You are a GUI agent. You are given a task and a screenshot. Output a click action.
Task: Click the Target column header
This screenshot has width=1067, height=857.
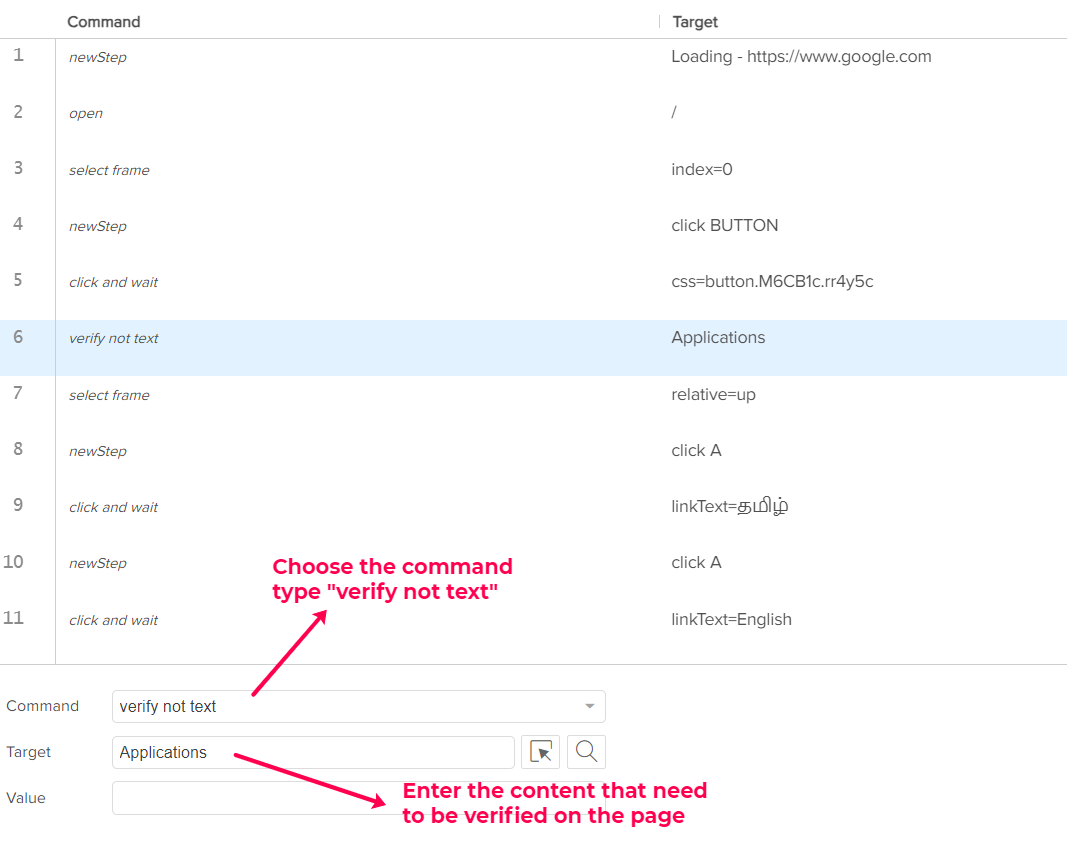pos(695,22)
